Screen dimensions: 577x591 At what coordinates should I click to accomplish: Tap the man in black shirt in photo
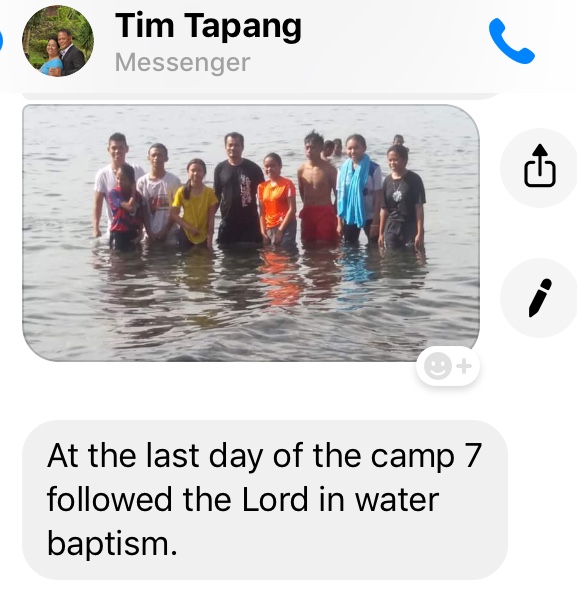(237, 188)
